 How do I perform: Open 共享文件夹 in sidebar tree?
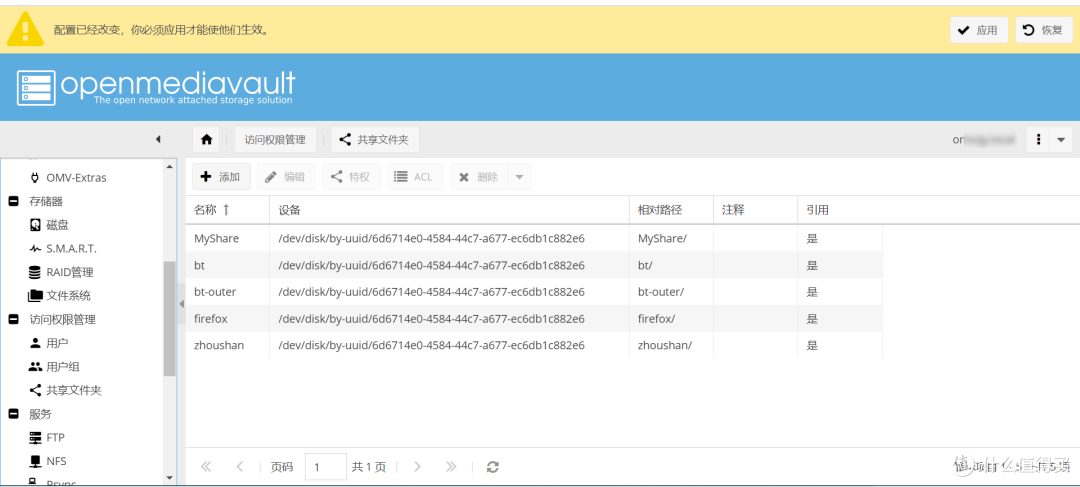point(74,390)
